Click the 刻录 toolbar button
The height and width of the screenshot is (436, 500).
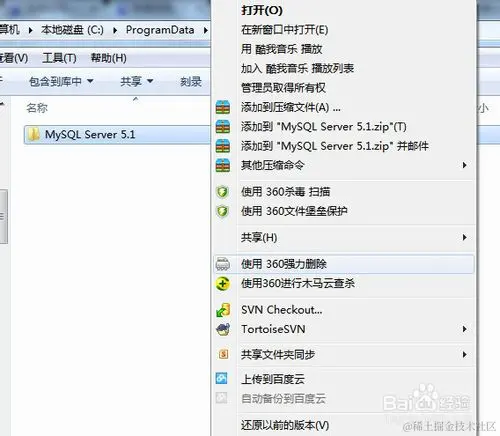click(191, 81)
